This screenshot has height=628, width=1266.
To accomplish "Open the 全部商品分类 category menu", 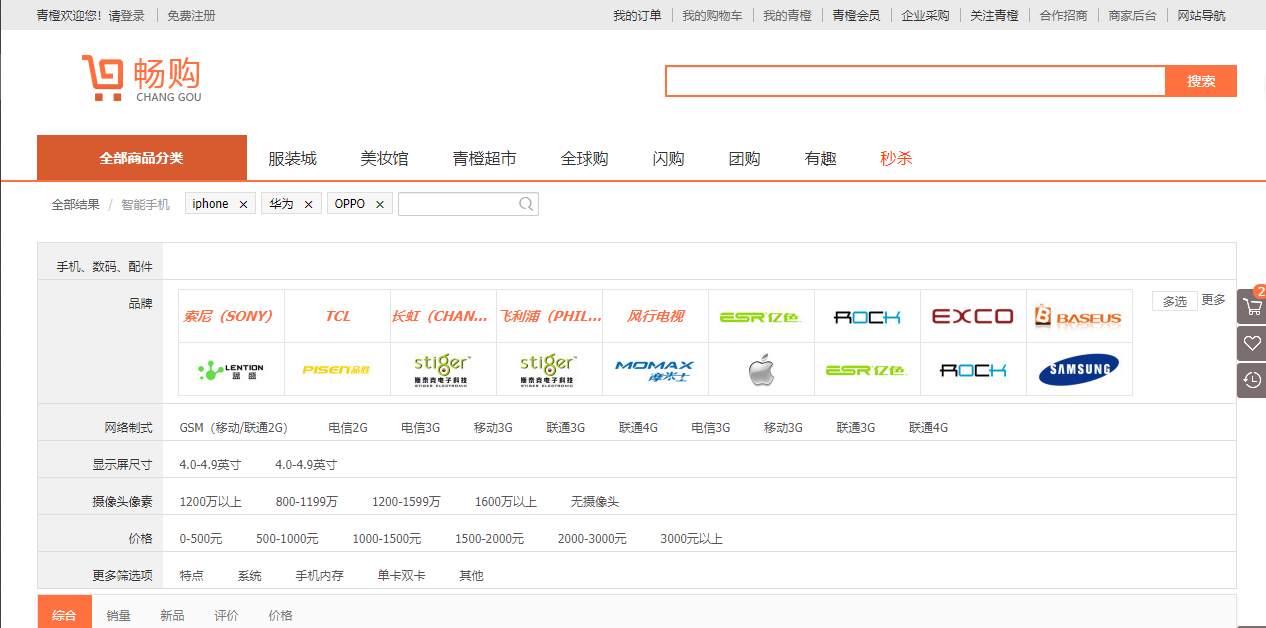I will (x=141, y=158).
